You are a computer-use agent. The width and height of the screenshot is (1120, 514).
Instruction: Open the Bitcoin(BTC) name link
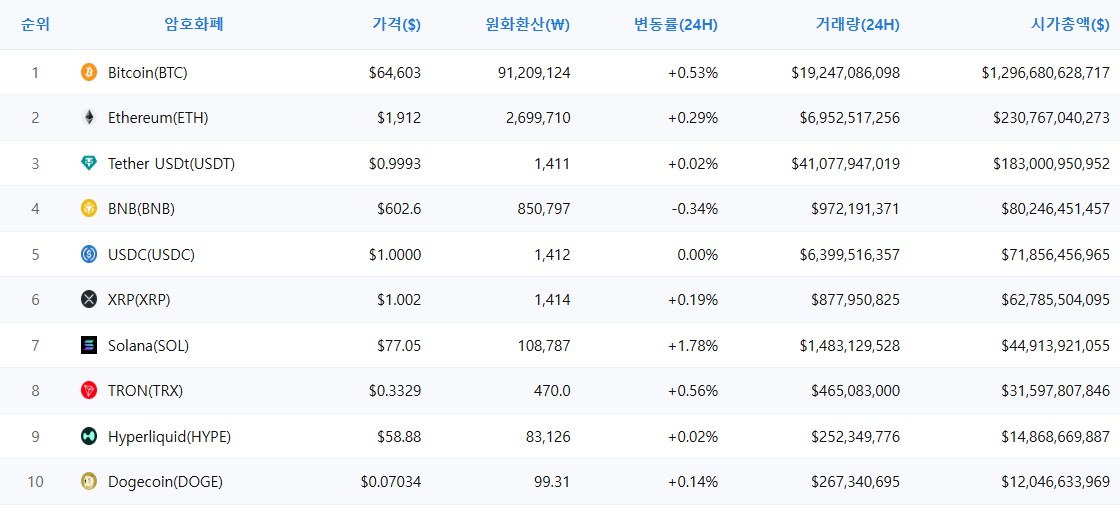click(x=148, y=72)
